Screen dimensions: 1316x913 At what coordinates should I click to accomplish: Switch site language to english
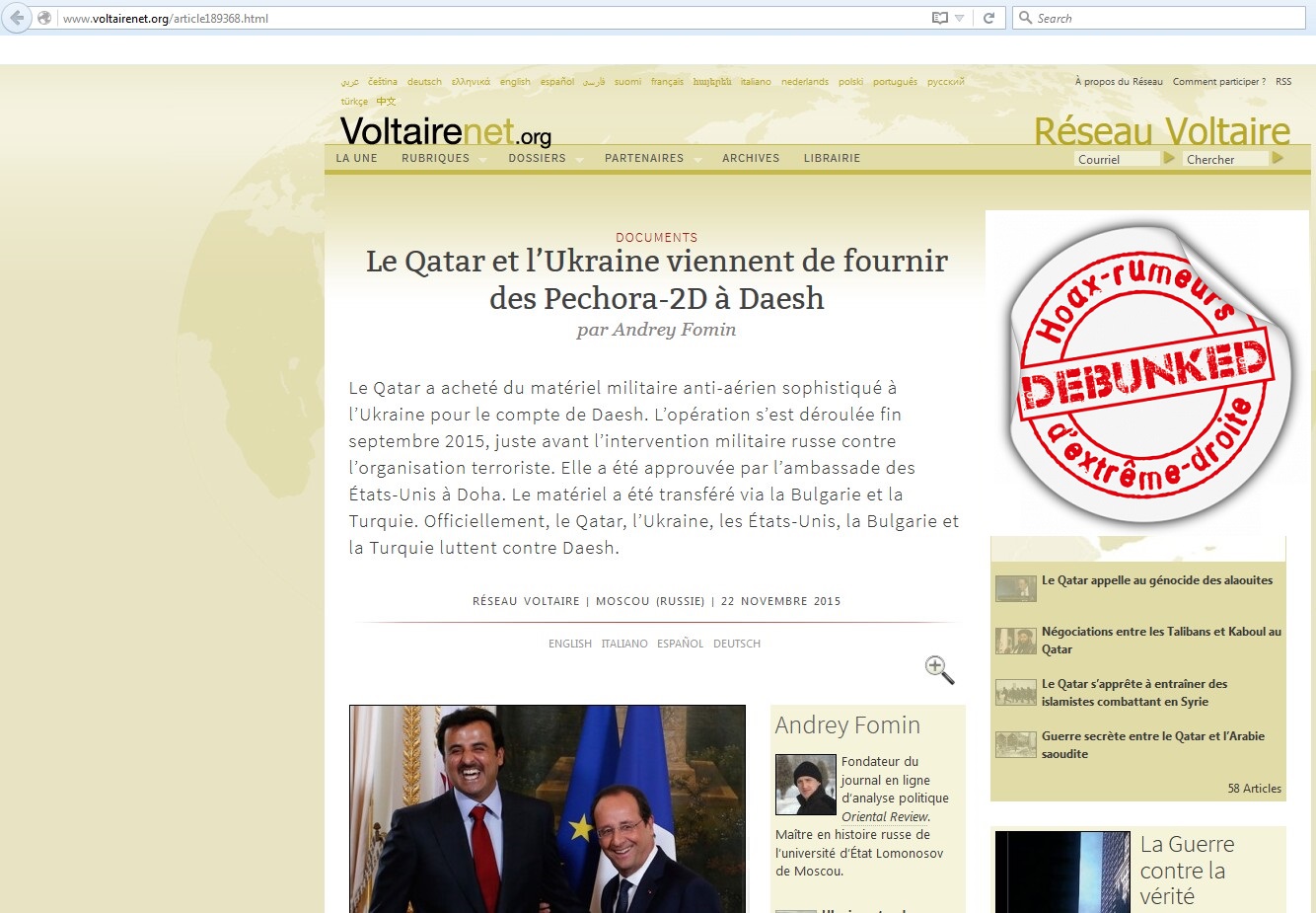click(x=515, y=82)
